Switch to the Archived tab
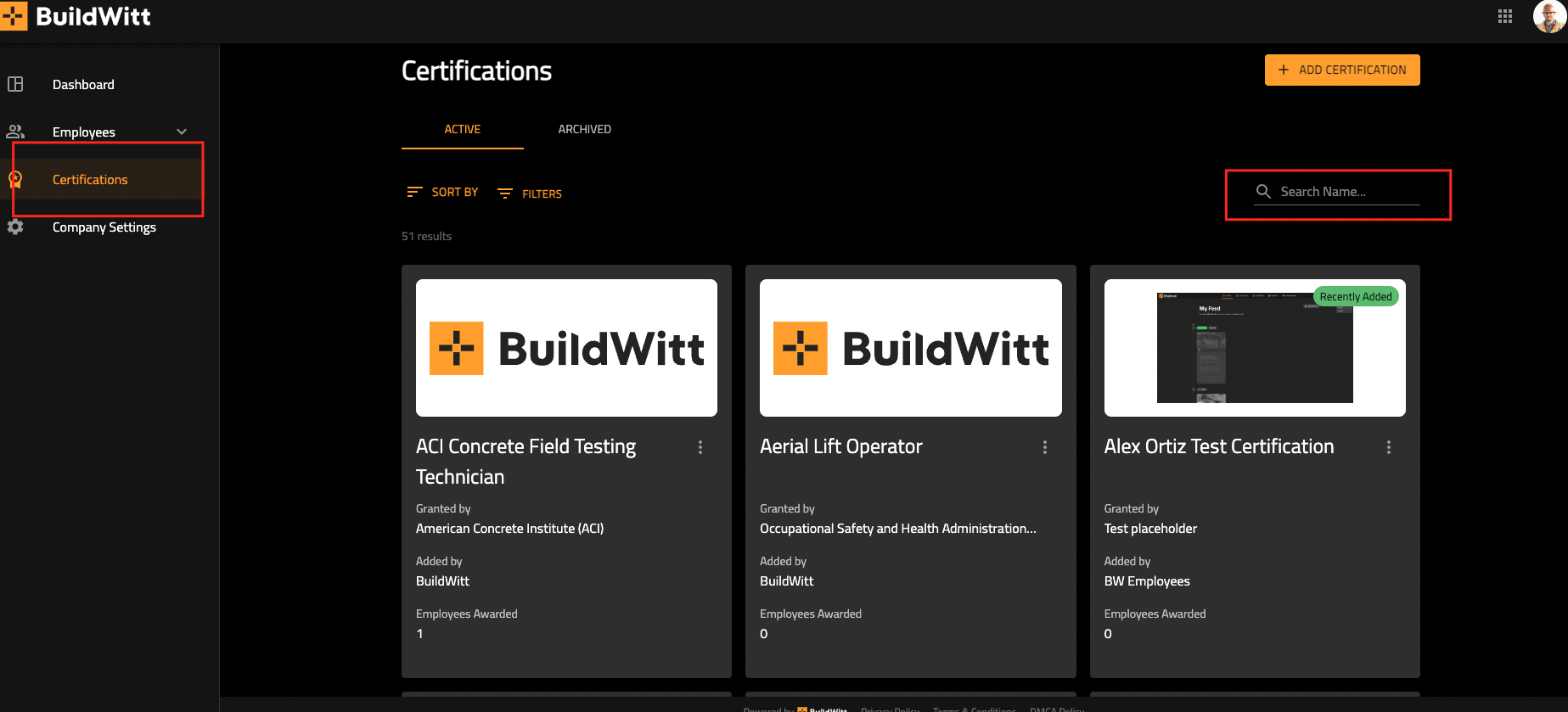The height and width of the screenshot is (712, 1568). point(585,129)
